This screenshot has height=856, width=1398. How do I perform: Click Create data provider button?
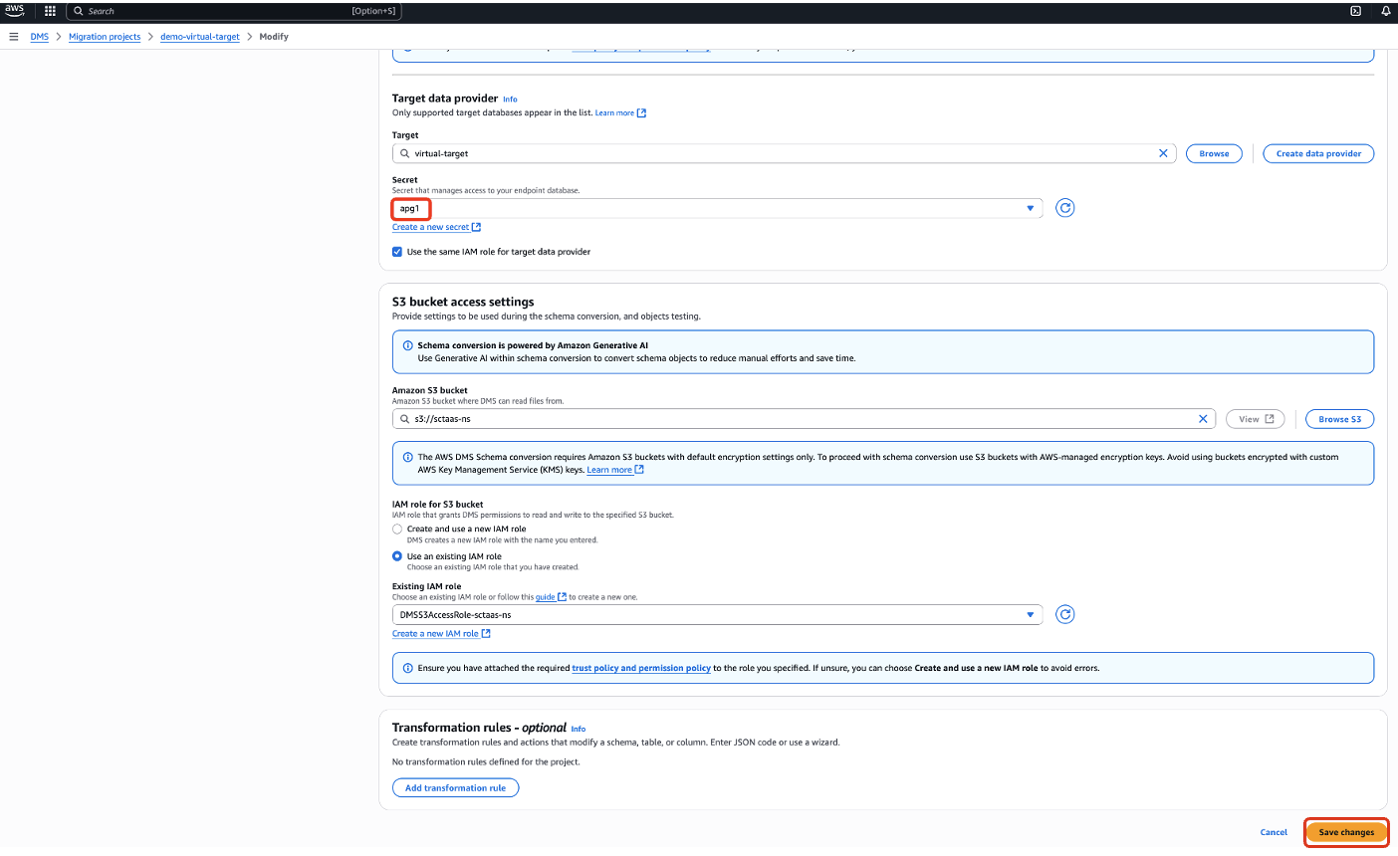[x=1319, y=154]
